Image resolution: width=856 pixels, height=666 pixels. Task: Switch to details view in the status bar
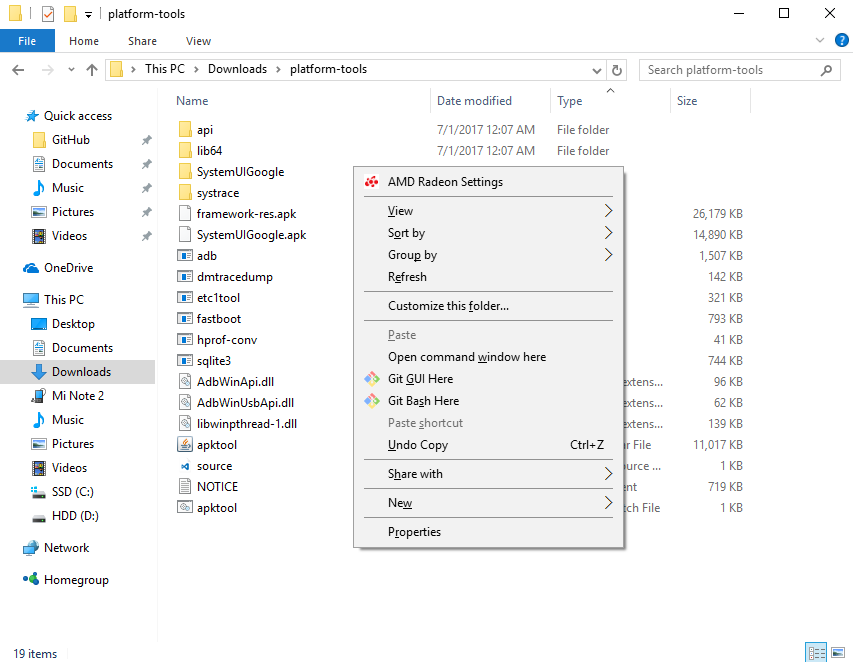(x=815, y=652)
